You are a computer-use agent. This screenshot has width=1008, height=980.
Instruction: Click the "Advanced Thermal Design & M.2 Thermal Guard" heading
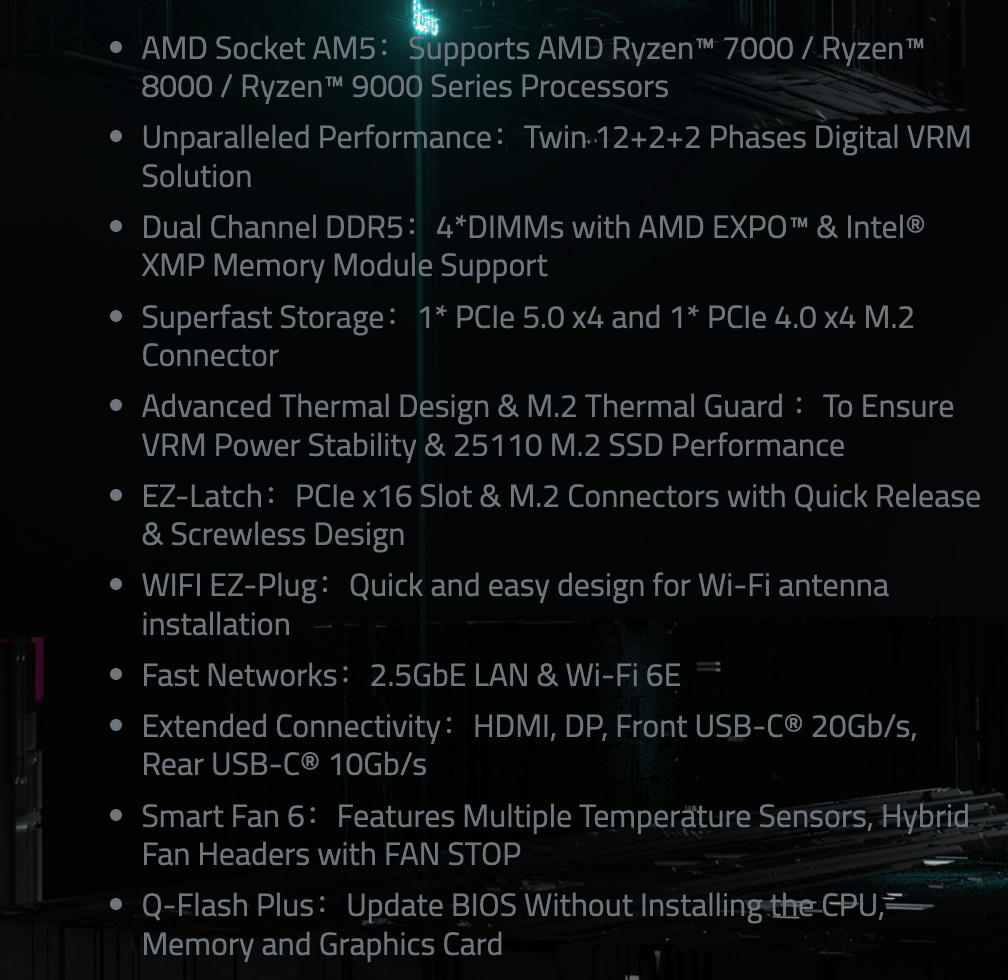[462, 407]
